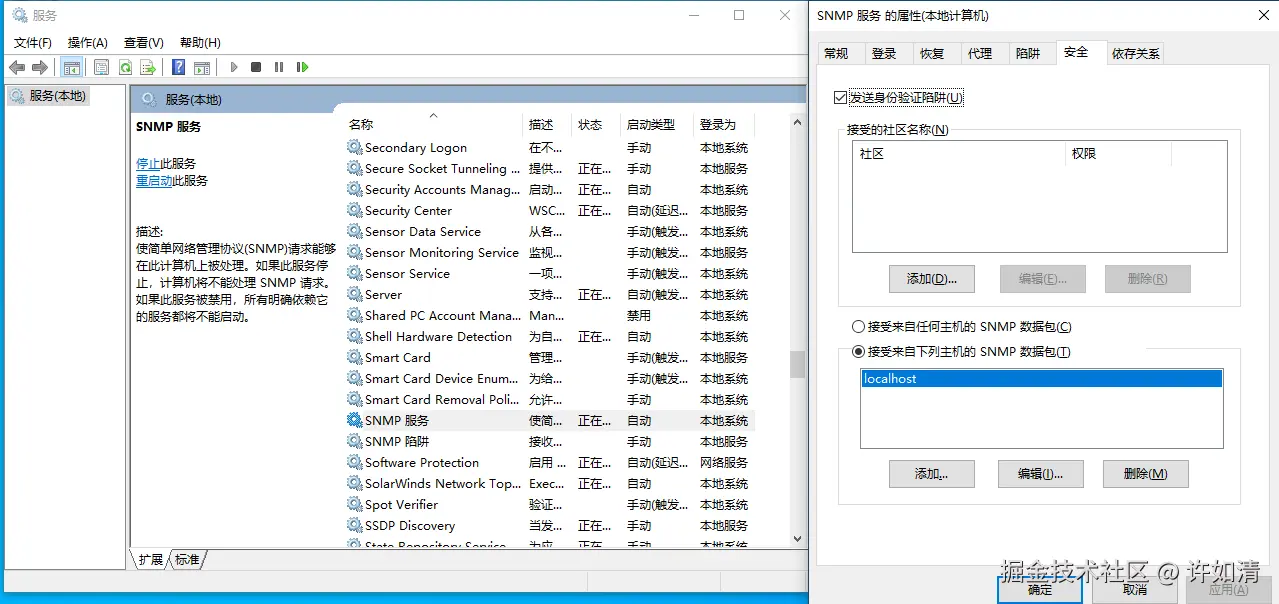Open the 操作(A) menu
This screenshot has width=1279, height=604.
[88, 42]
